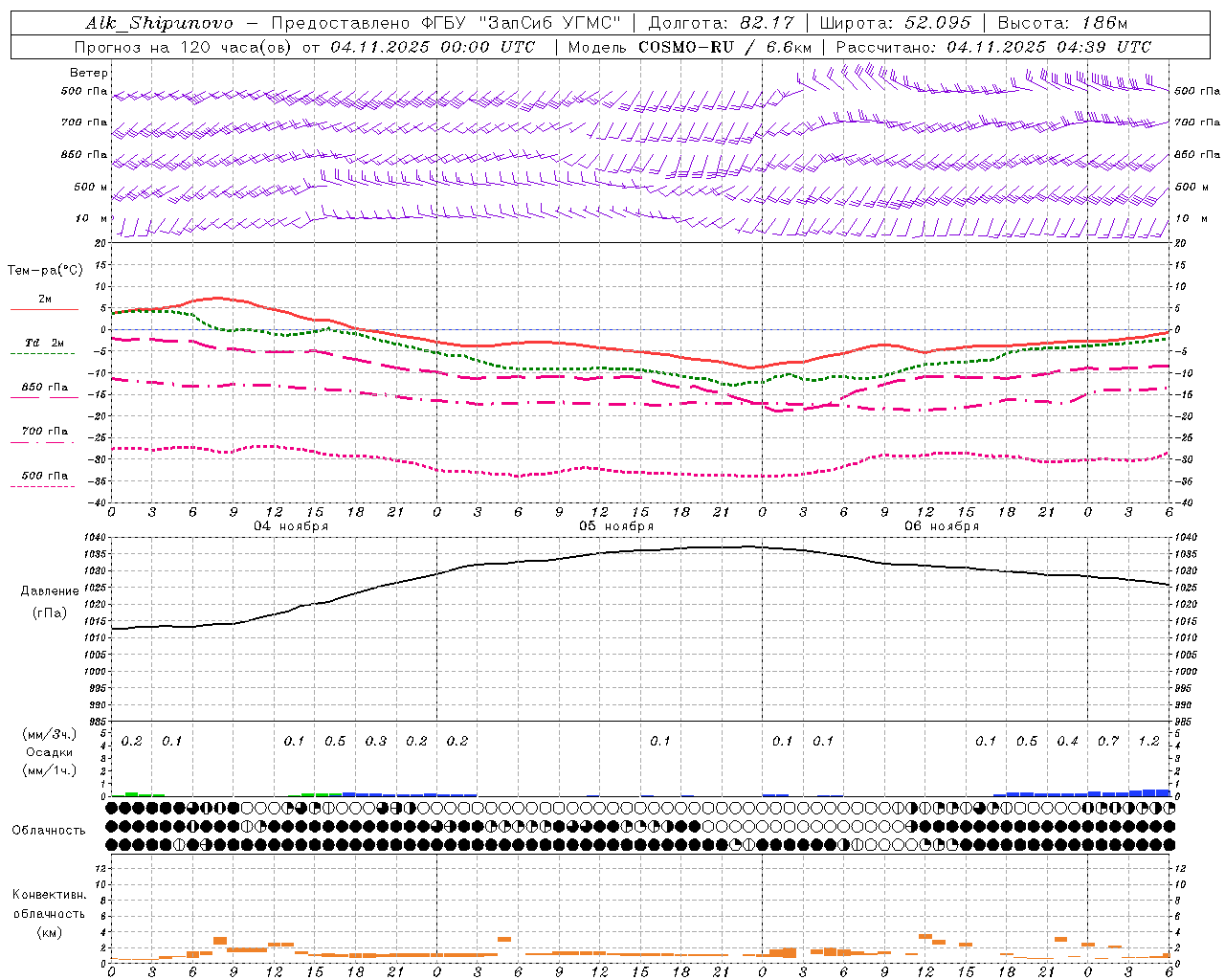Click the Осадки panel label

coord(50,752)
